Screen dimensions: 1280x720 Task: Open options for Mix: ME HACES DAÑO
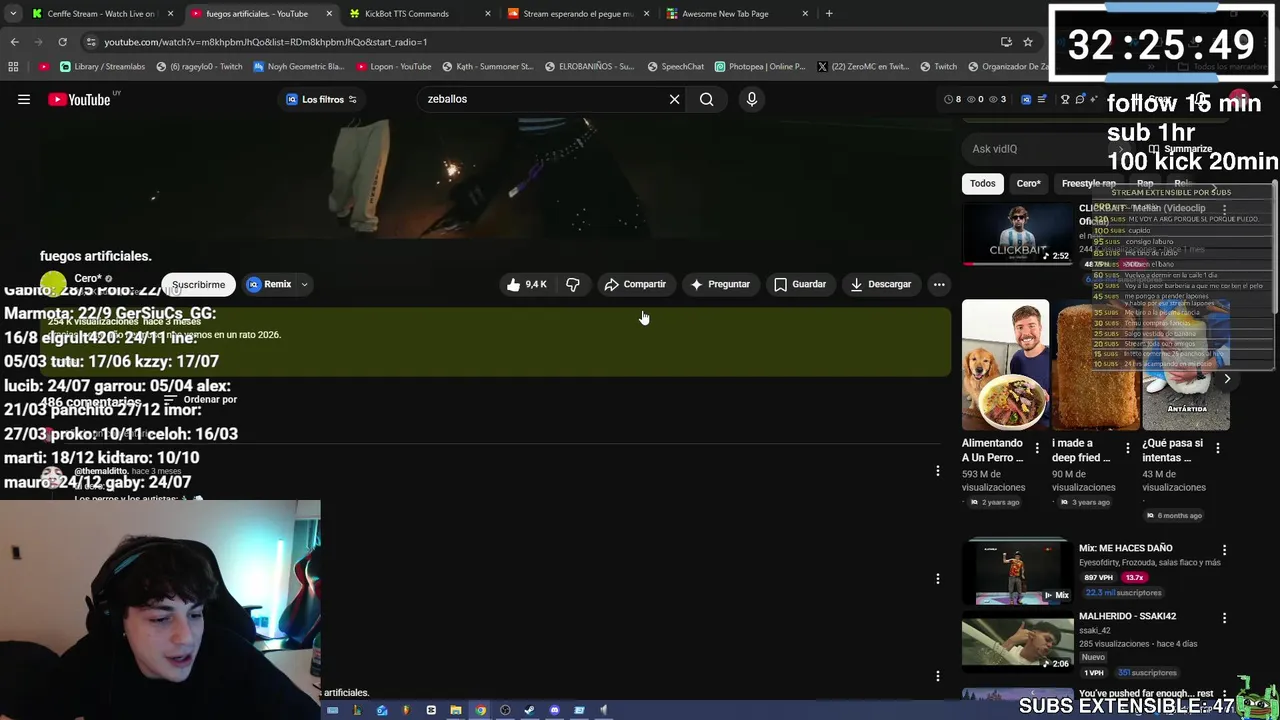(x=1224, y=550)
